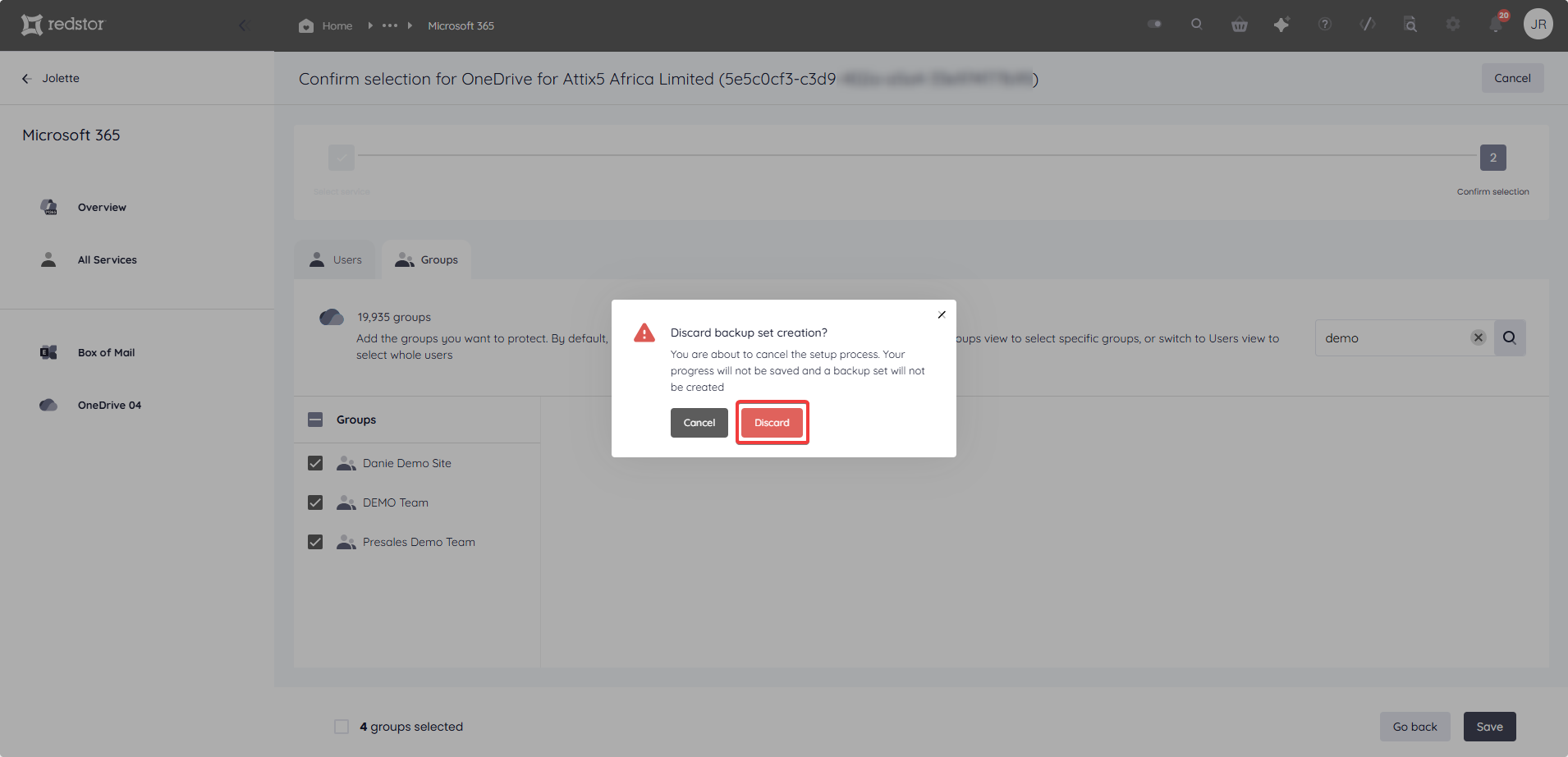This screenshot has height=757, width=1568.
Task: Toggle the 4 groups selected checkbox
Action: [x=342, y=727]
